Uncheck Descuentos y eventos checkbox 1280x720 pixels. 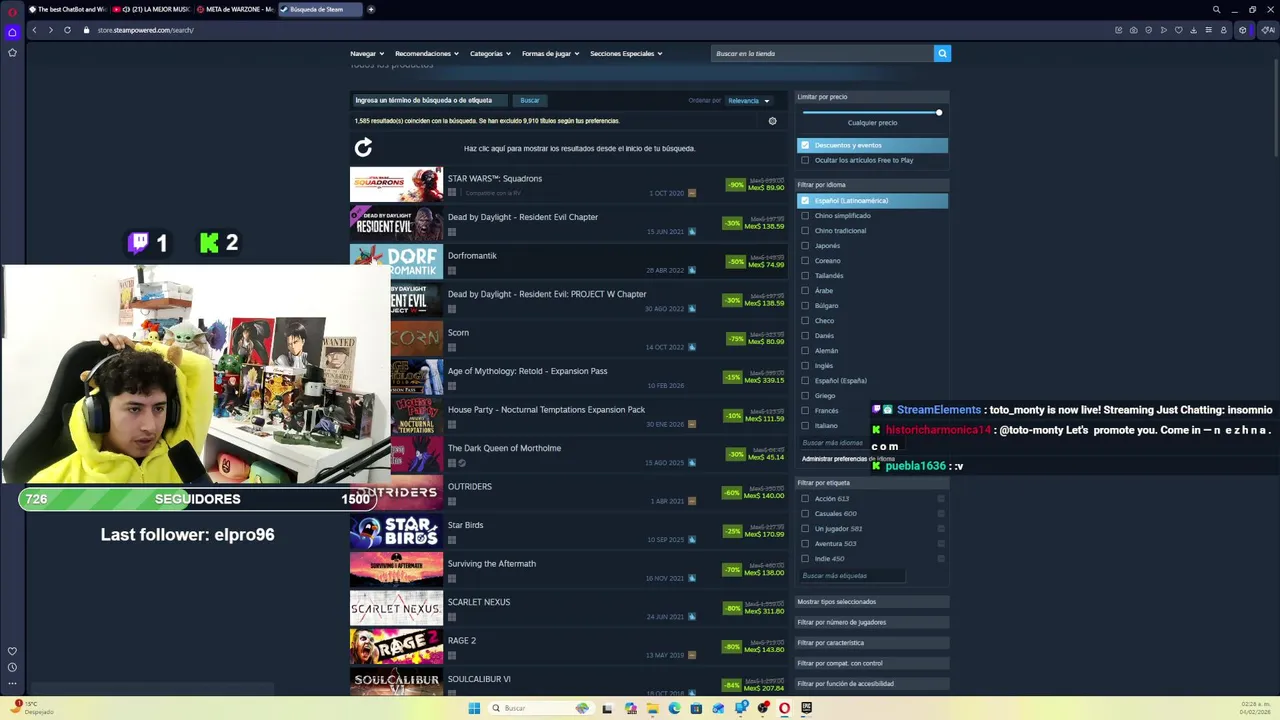[x=805, y=145]
